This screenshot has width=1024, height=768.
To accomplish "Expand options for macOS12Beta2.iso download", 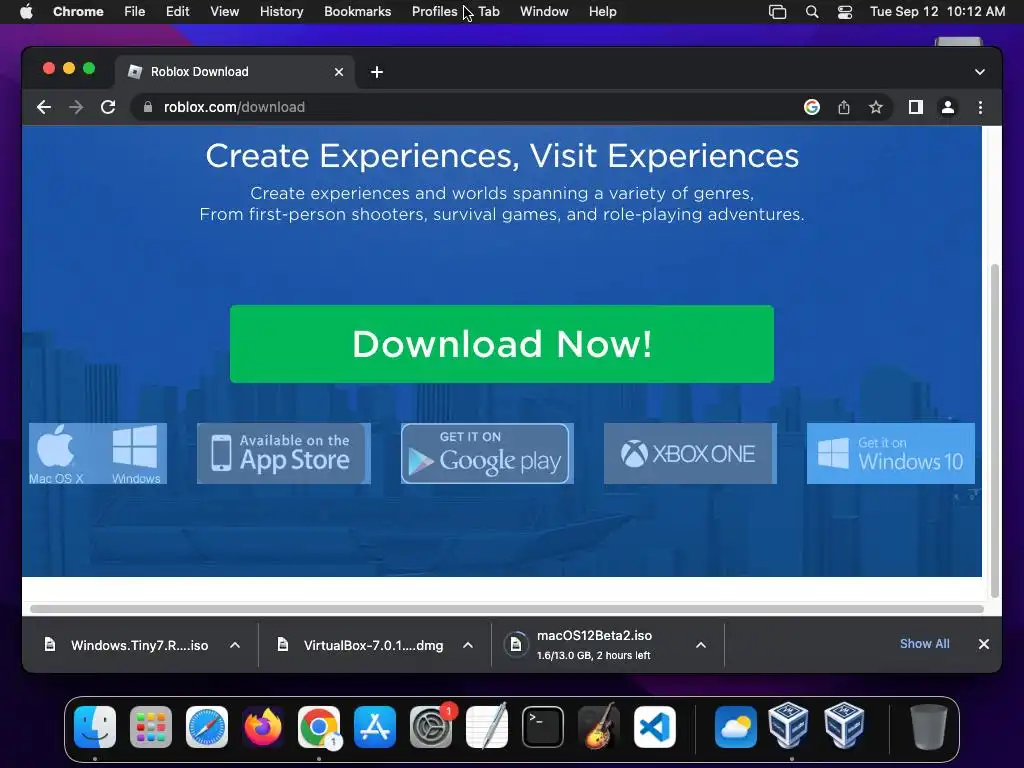I will (701, 645).
